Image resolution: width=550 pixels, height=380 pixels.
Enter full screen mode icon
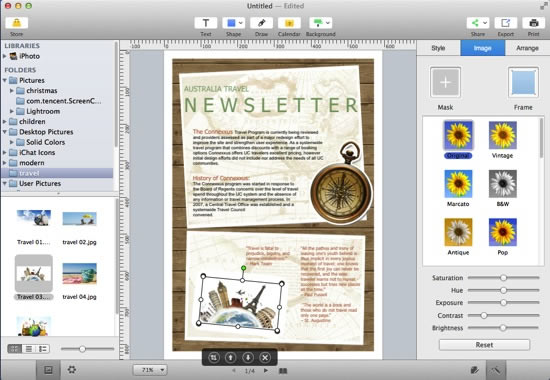[544, 6]
